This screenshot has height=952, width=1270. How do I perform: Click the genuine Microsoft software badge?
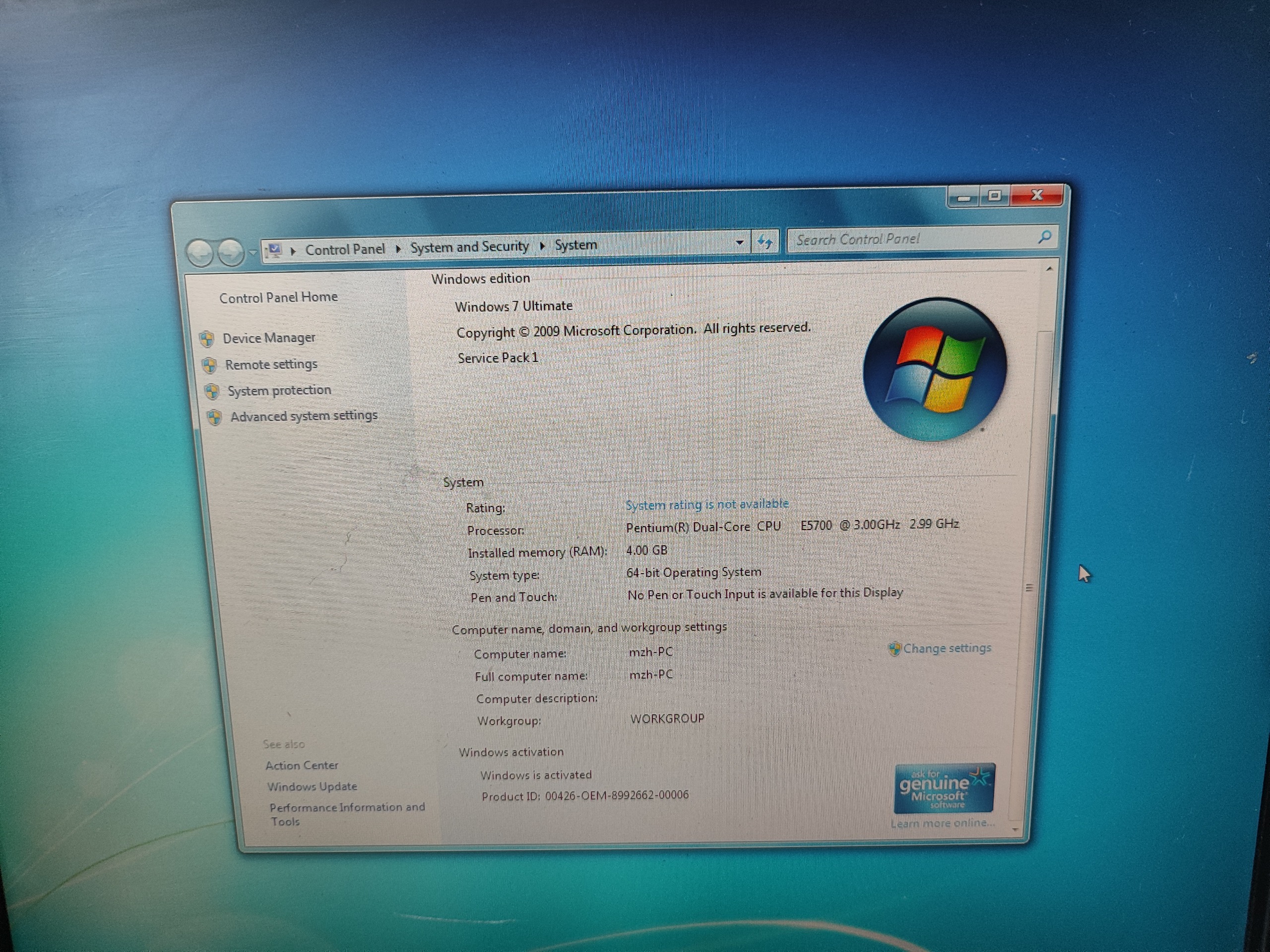[x=944, y=788]
